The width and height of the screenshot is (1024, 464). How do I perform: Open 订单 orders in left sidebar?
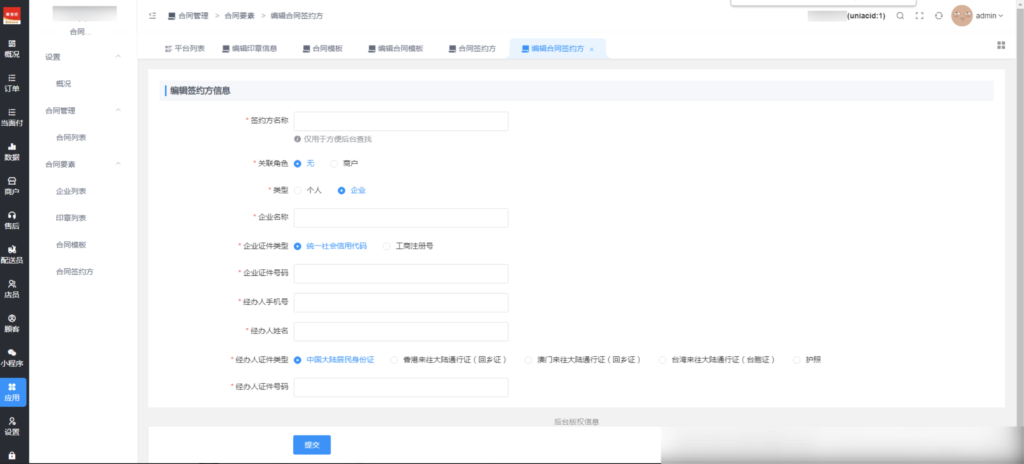click(12, 82)
